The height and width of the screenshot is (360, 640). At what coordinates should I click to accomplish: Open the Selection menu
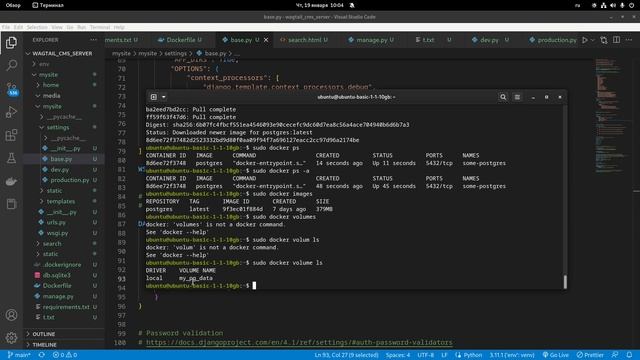37,27
